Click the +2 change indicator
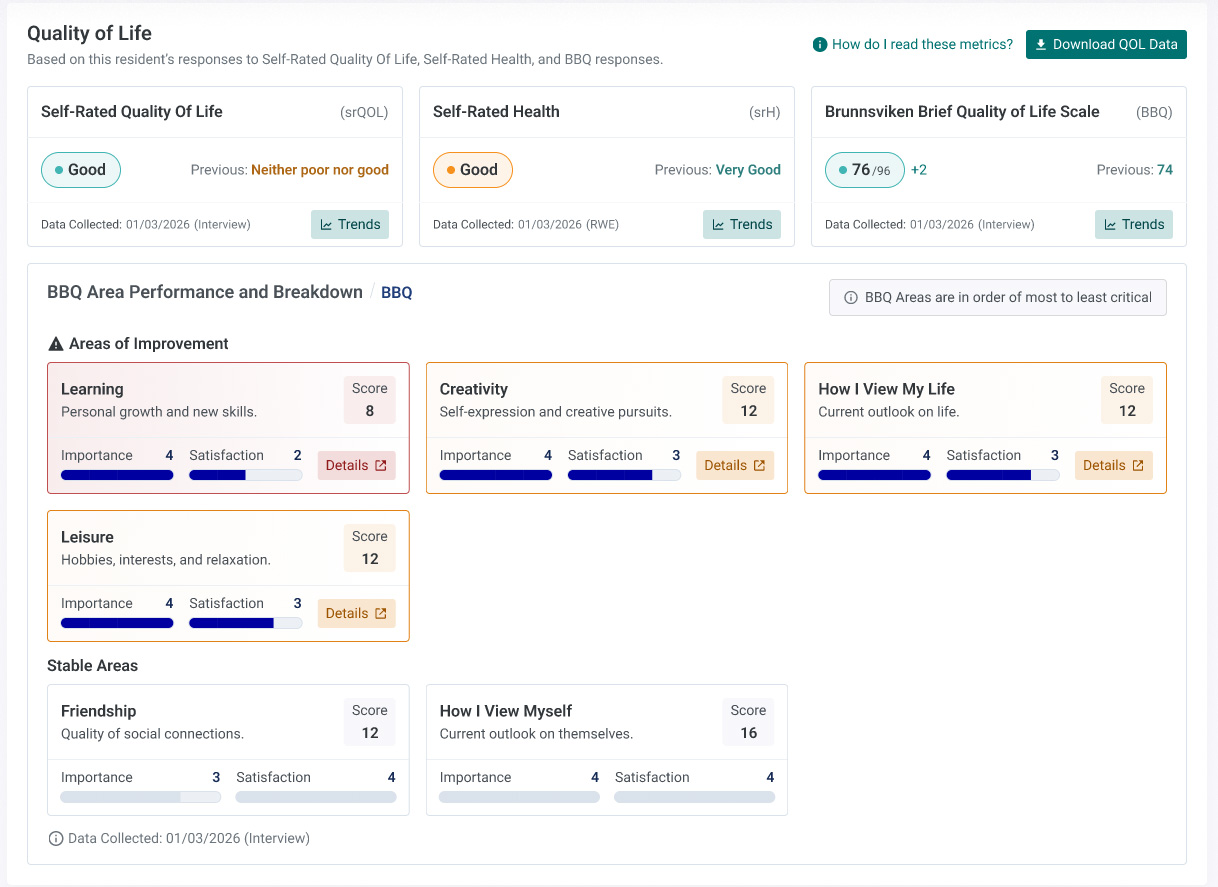This screenshot has height=887, width=1218. click(x=919, y=170)
